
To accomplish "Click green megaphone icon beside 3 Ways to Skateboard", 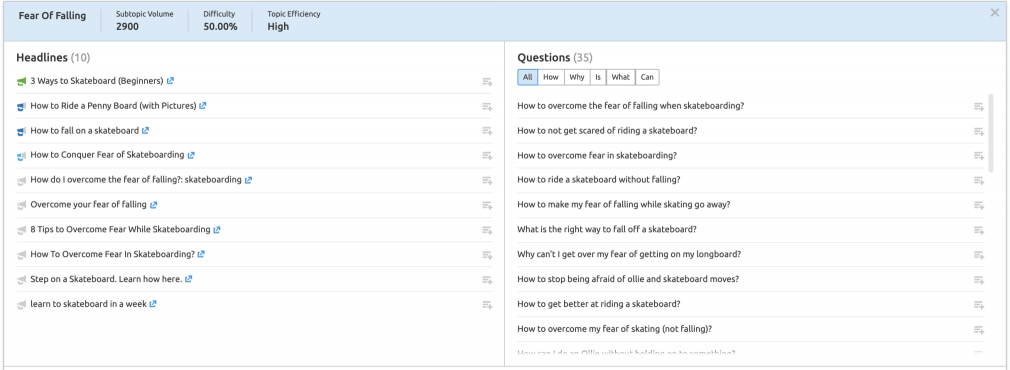I will 22,81.
